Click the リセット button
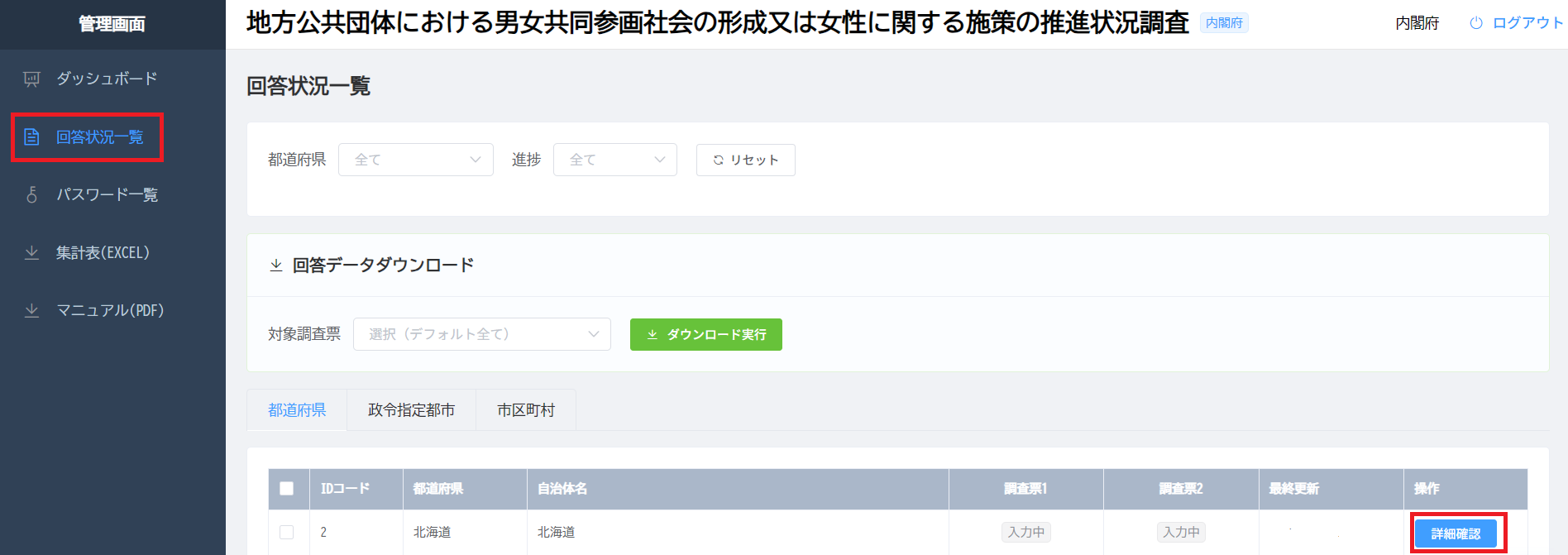The image size is (1568, 555). click(746, 160)
